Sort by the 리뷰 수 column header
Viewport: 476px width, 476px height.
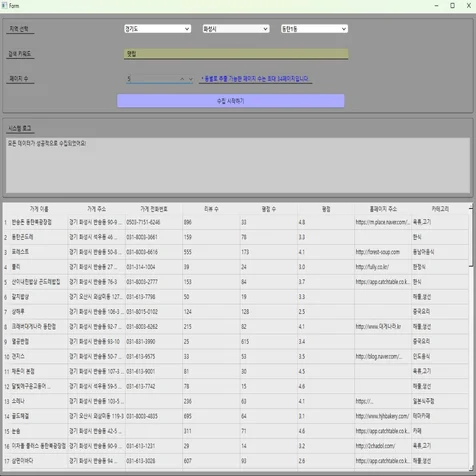tap(211, 209)
